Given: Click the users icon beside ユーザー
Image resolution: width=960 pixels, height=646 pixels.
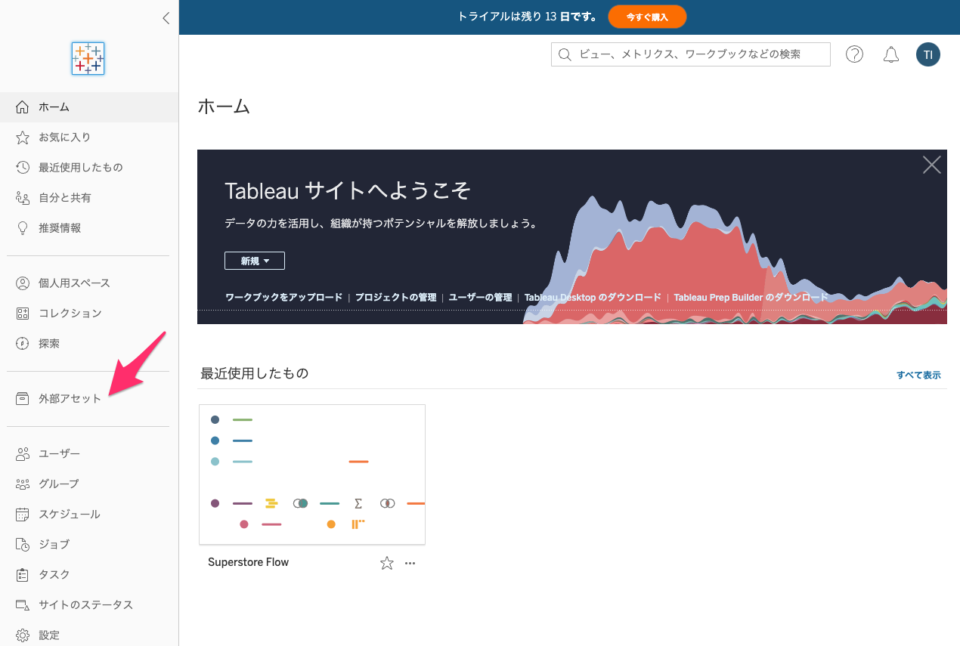Looking at the screenshot, I should click(x=22, y=454).
